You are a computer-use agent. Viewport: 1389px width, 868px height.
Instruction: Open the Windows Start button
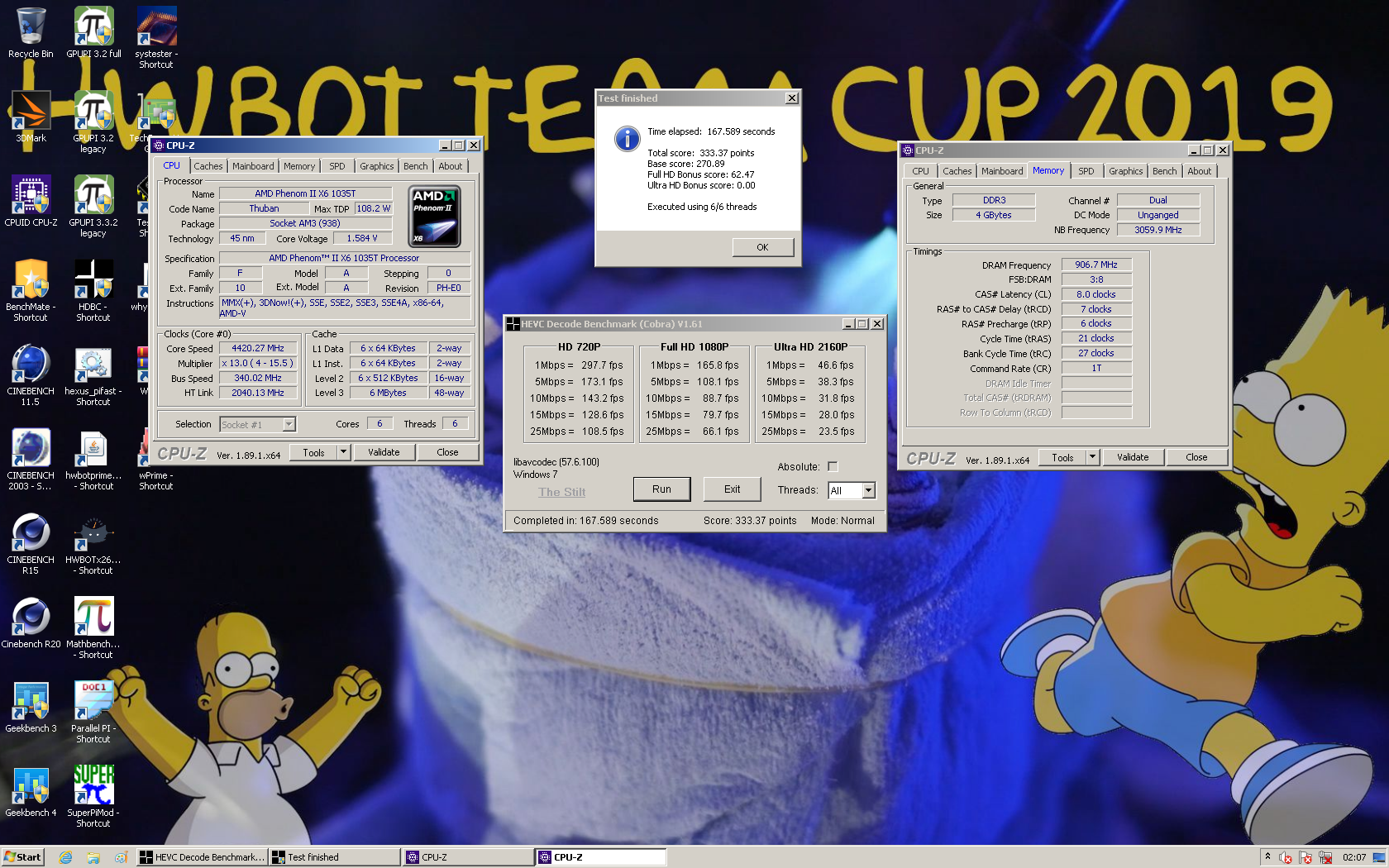[x=22, y=857]
